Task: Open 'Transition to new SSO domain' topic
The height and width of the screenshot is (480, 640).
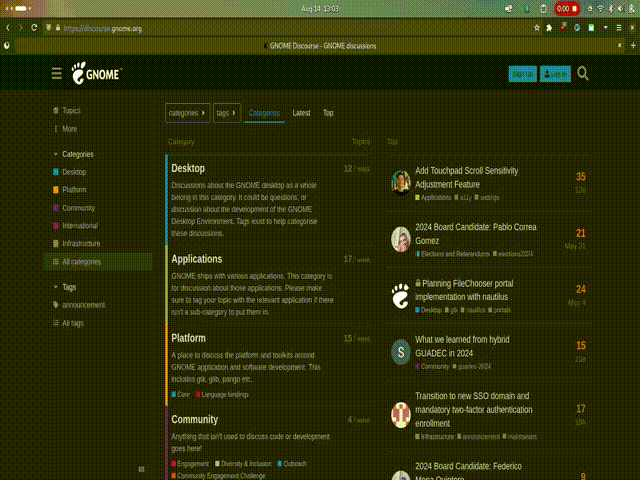Action: coord(474,409)
